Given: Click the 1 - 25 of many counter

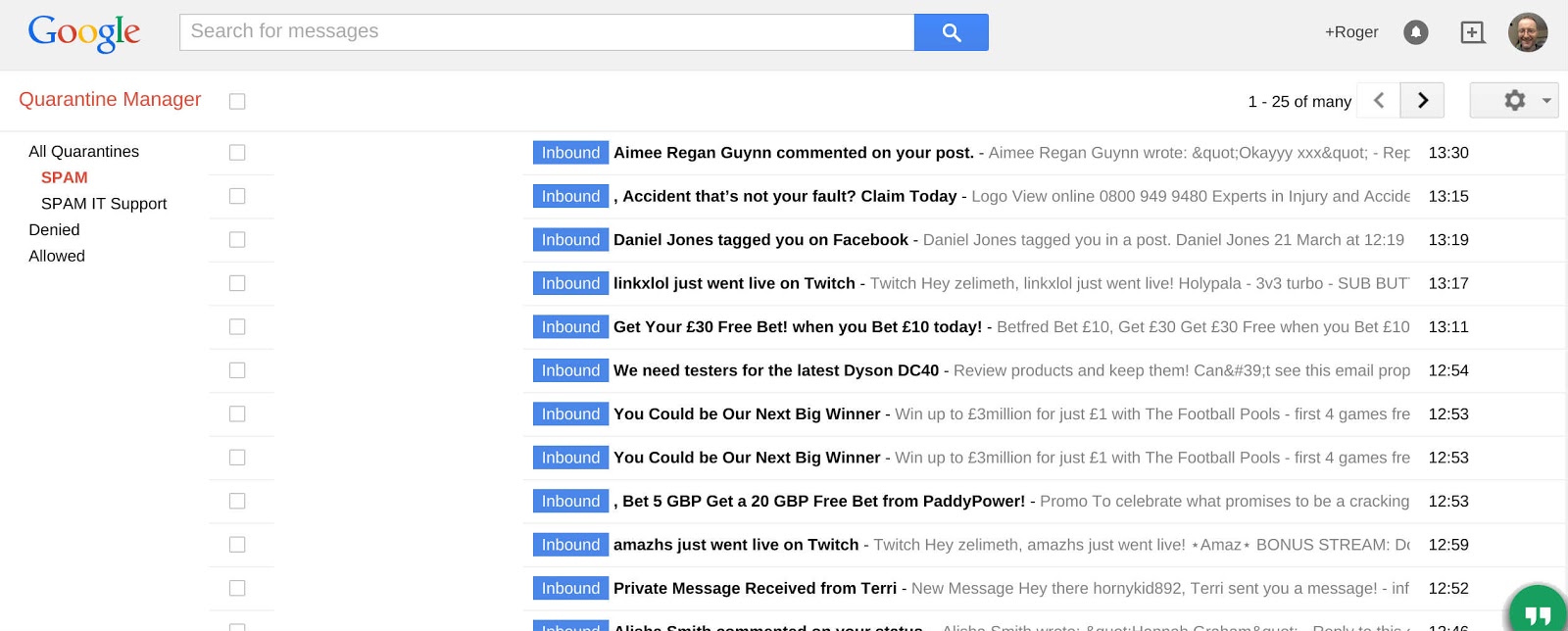Looking at the screenshot, I should point(1299,102).
